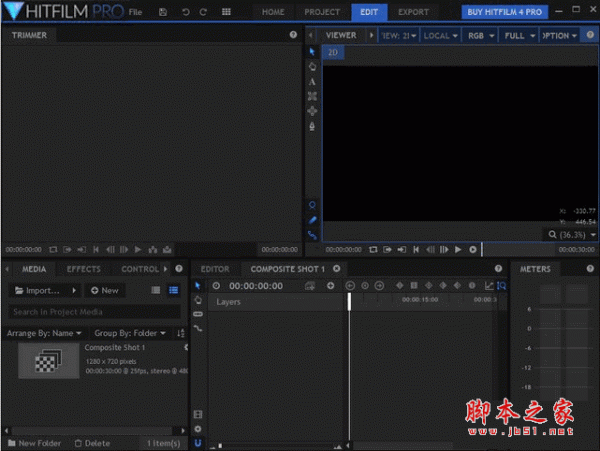Switch to the Effects tab

83,269
